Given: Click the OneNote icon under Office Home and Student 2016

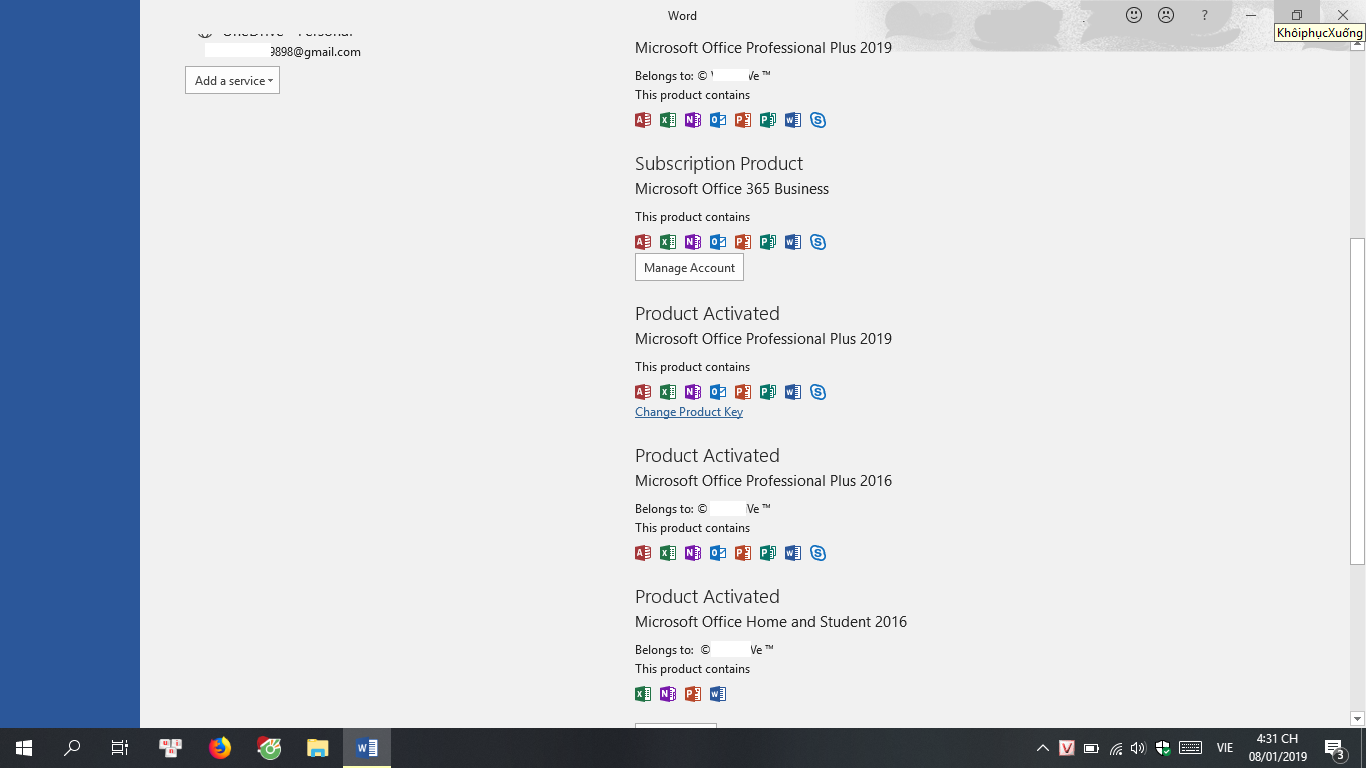Looking at the screenshot, I should 668,693.
